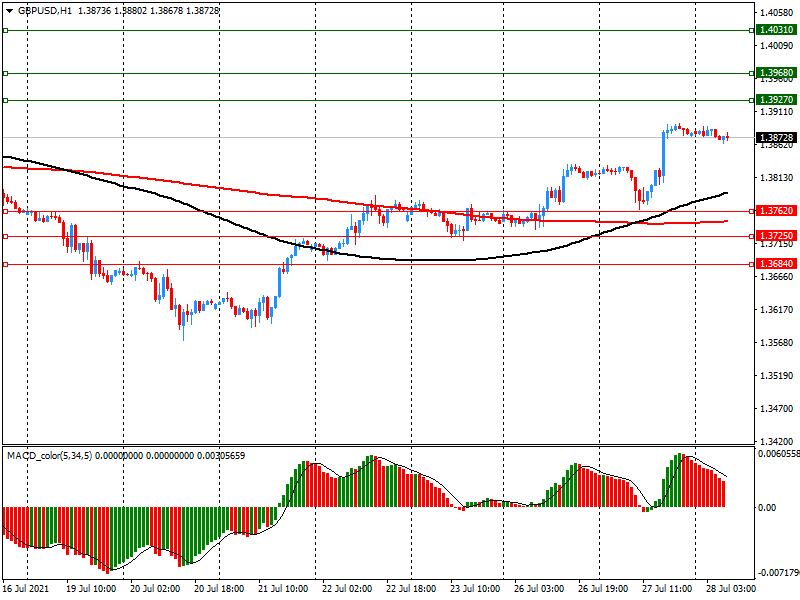Select the right handle of the 1.36840 line
This screenshot has width=800, height=600.
point(751,264)
